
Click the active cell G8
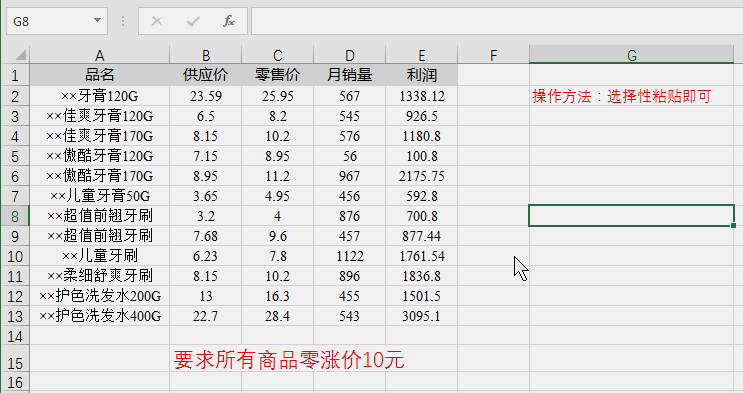(632, 216)
